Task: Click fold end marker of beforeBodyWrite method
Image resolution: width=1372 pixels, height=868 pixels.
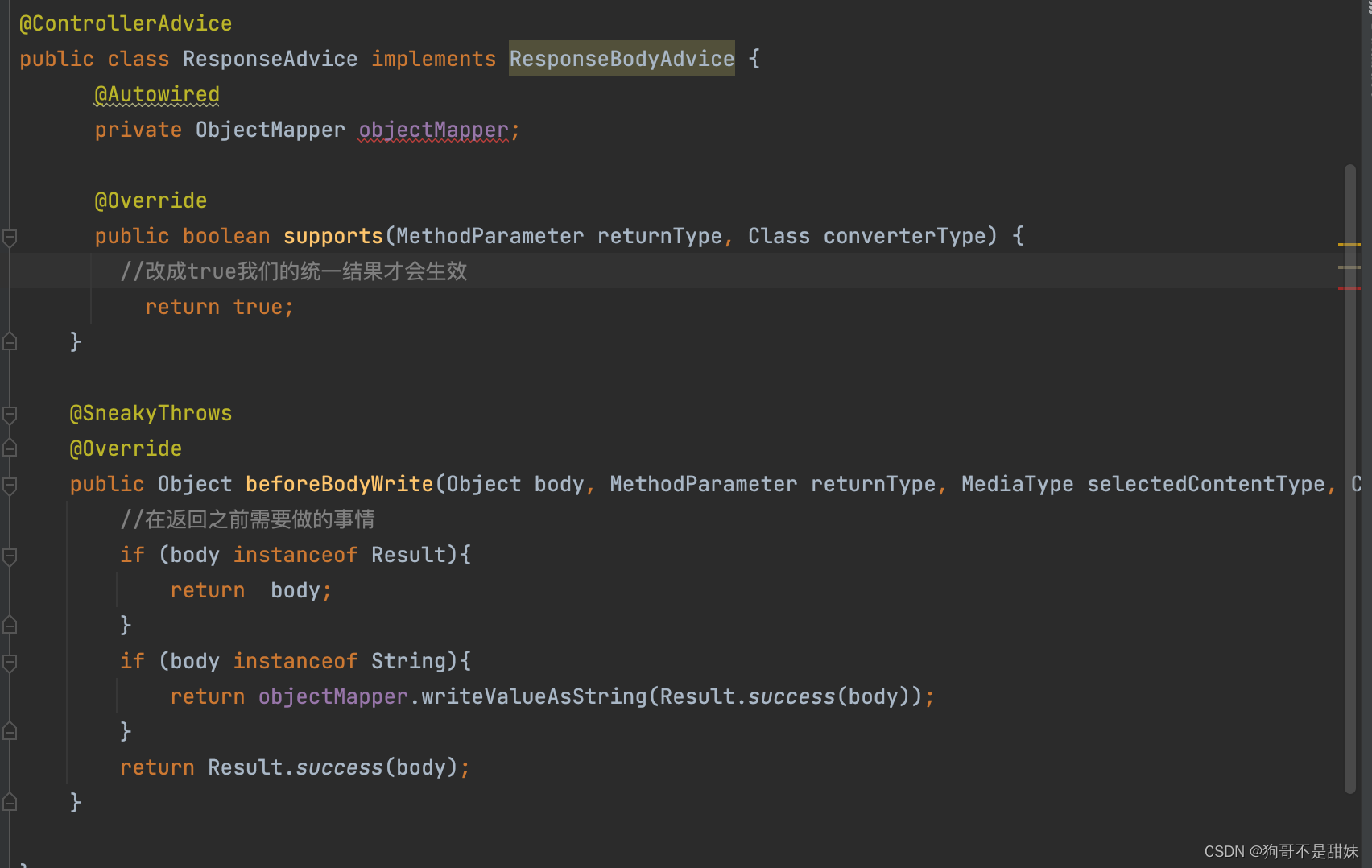Action: click(x=10, y=803)
